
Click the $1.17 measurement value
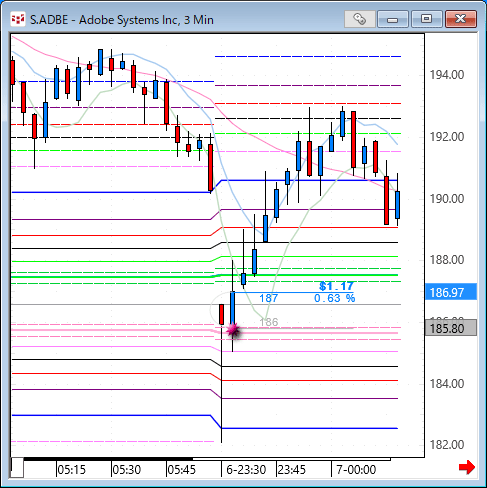[336, 286]
